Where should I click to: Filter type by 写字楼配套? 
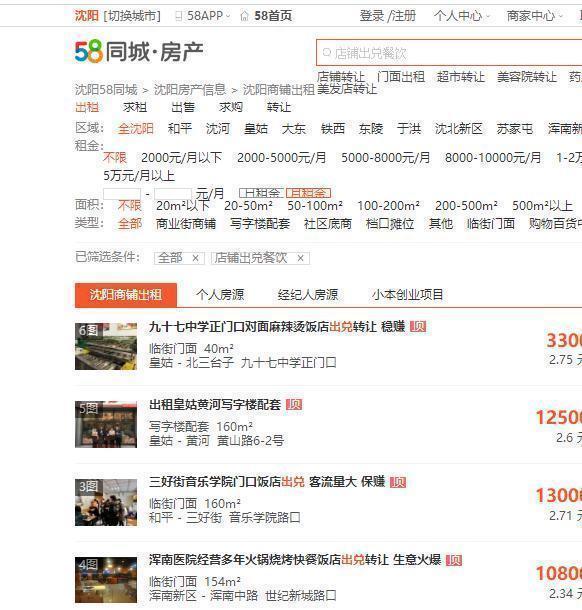[260, 224]
